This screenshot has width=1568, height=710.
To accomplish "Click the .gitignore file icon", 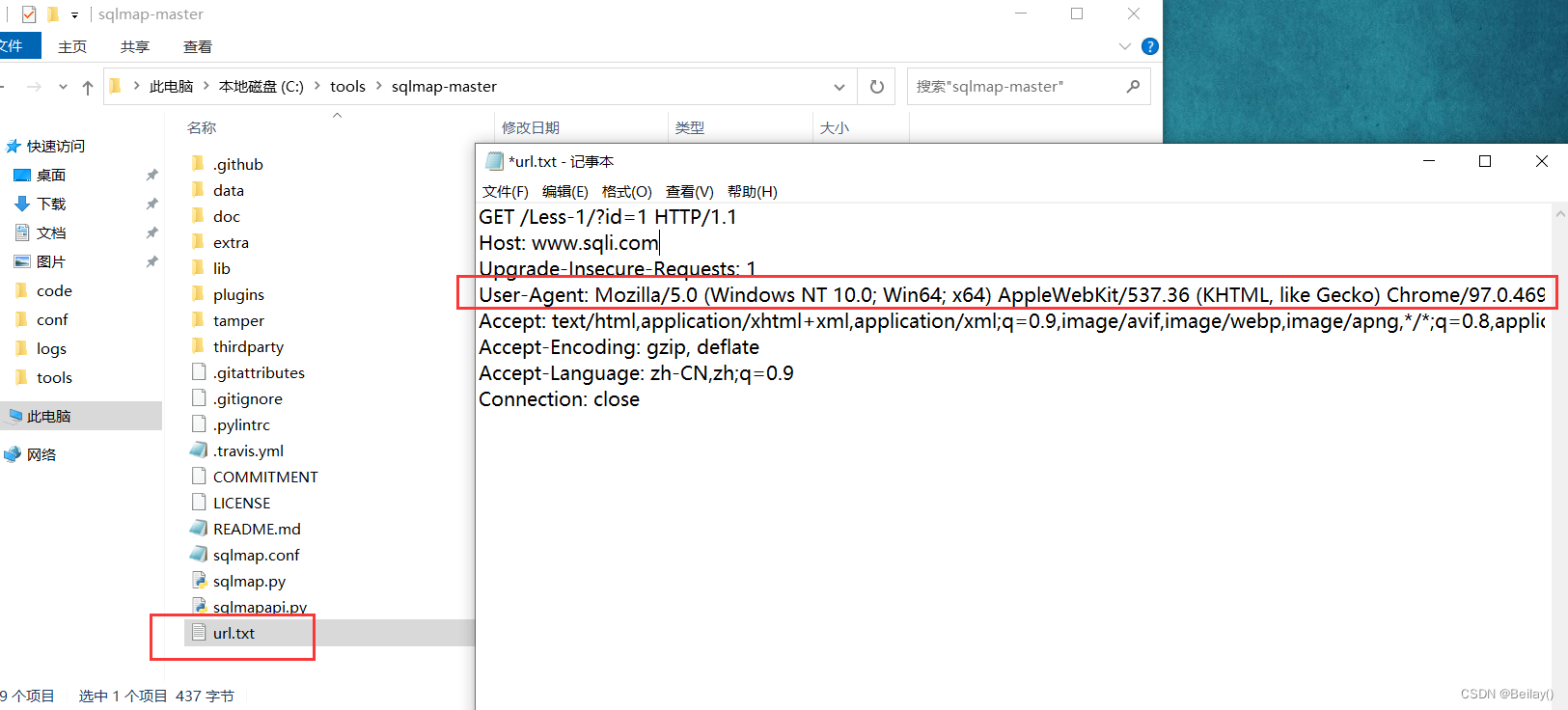I will [199, 397].
